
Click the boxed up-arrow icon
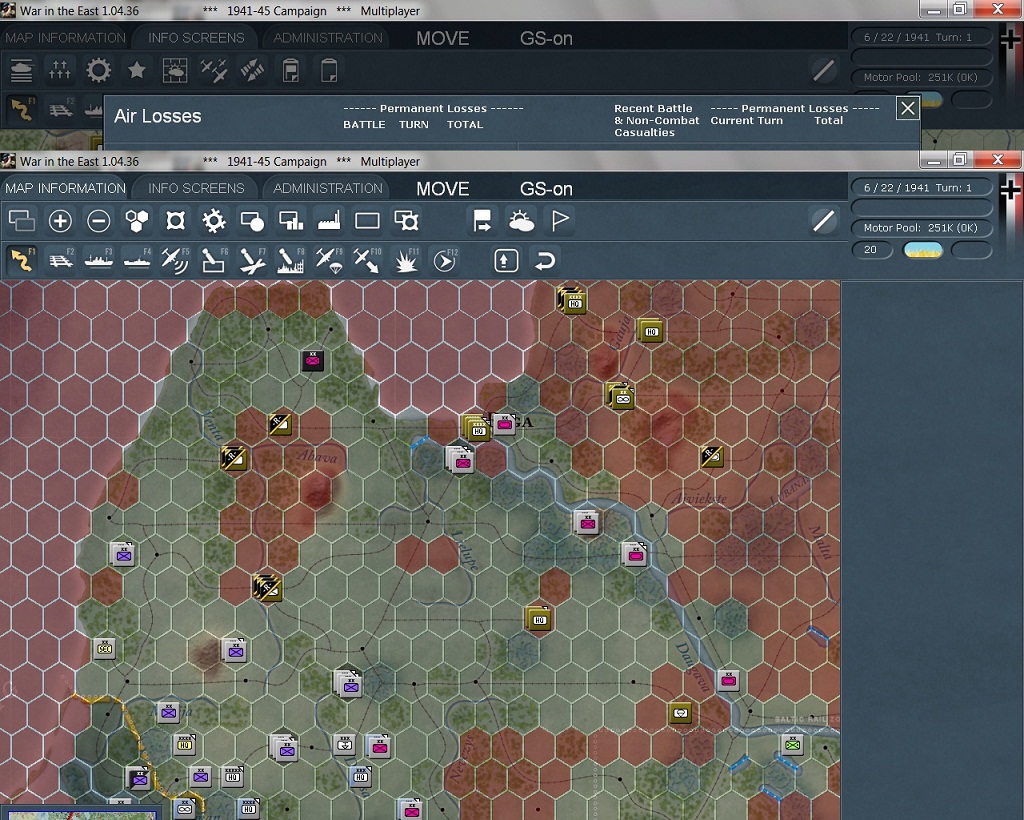point(506,260)
